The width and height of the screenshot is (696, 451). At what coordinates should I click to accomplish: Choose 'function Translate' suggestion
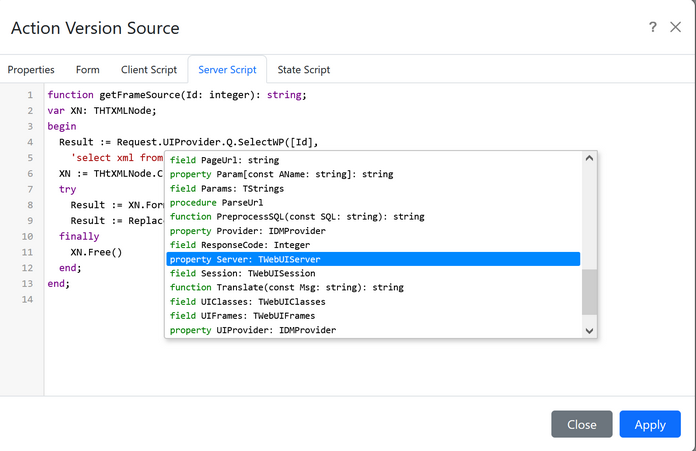(373, 288)
